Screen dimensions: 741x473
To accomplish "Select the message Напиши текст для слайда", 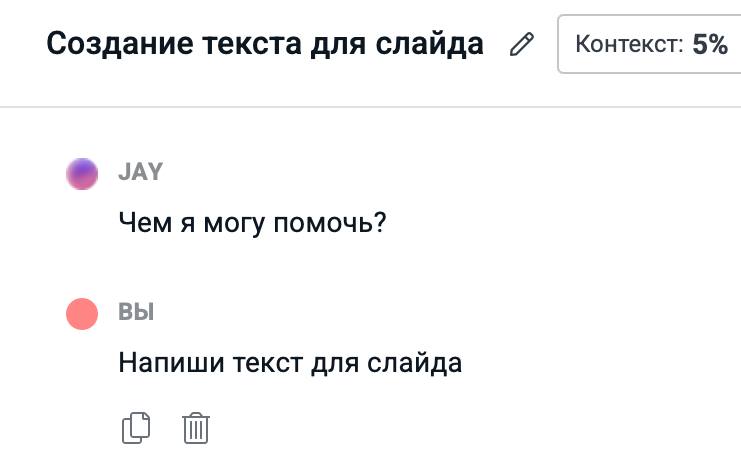I will coord(290,362).
